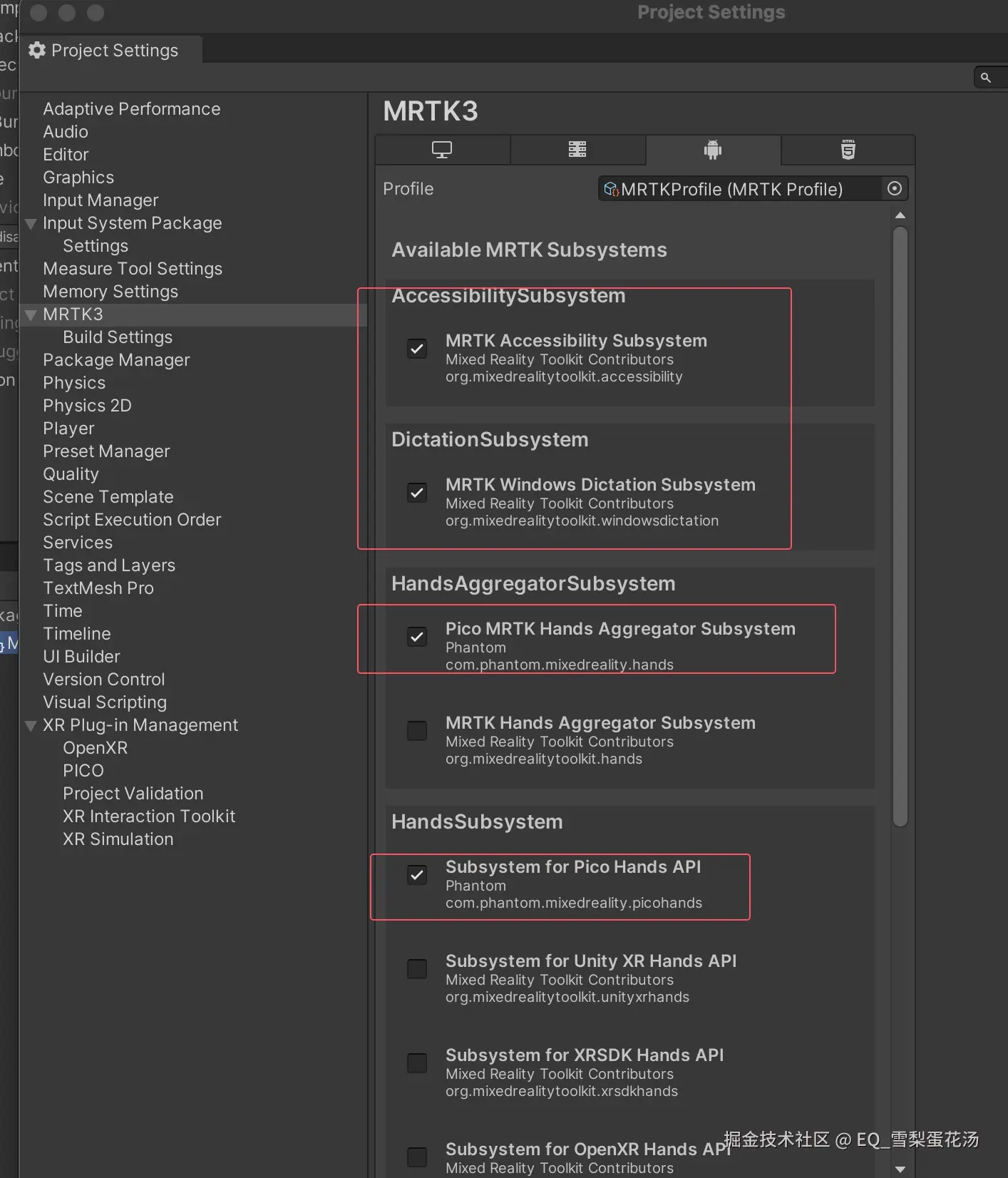Uncheck MRTK Accessibility Subsystem
The width and height of the screenshot is (1008, 1178).
[417, 349]
